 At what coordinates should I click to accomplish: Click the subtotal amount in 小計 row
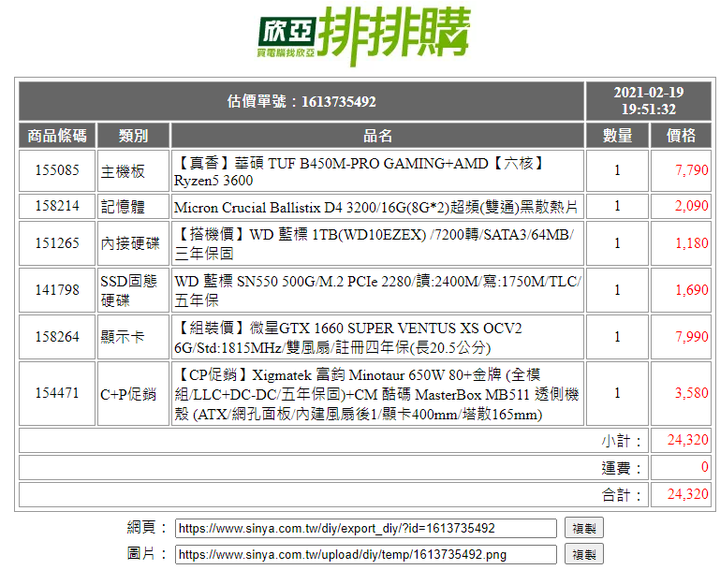click(x=688, y=440)
